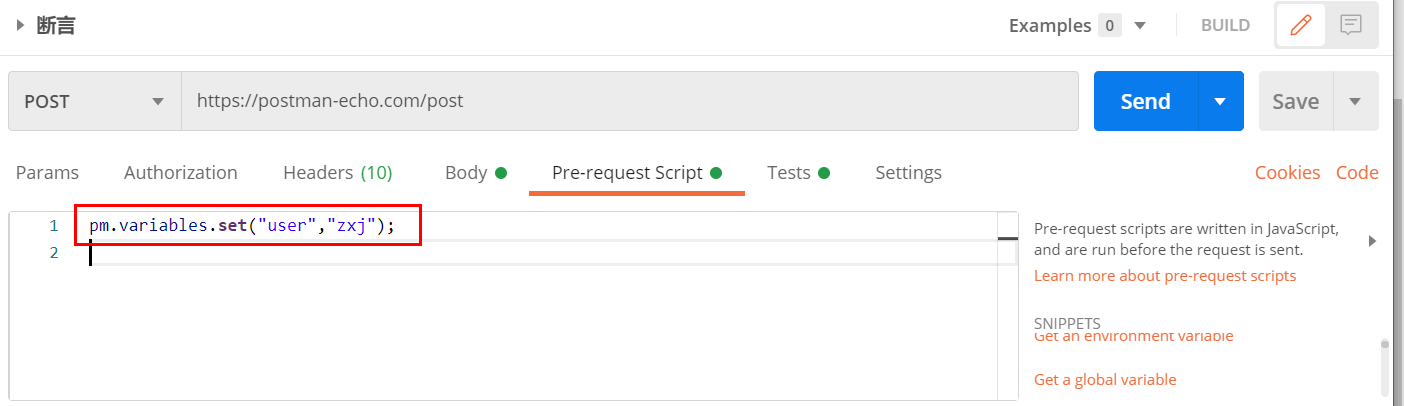Open the Examples dropdown arrow
This screenshot has width=1404, height=406.
tap(1140, 26)
